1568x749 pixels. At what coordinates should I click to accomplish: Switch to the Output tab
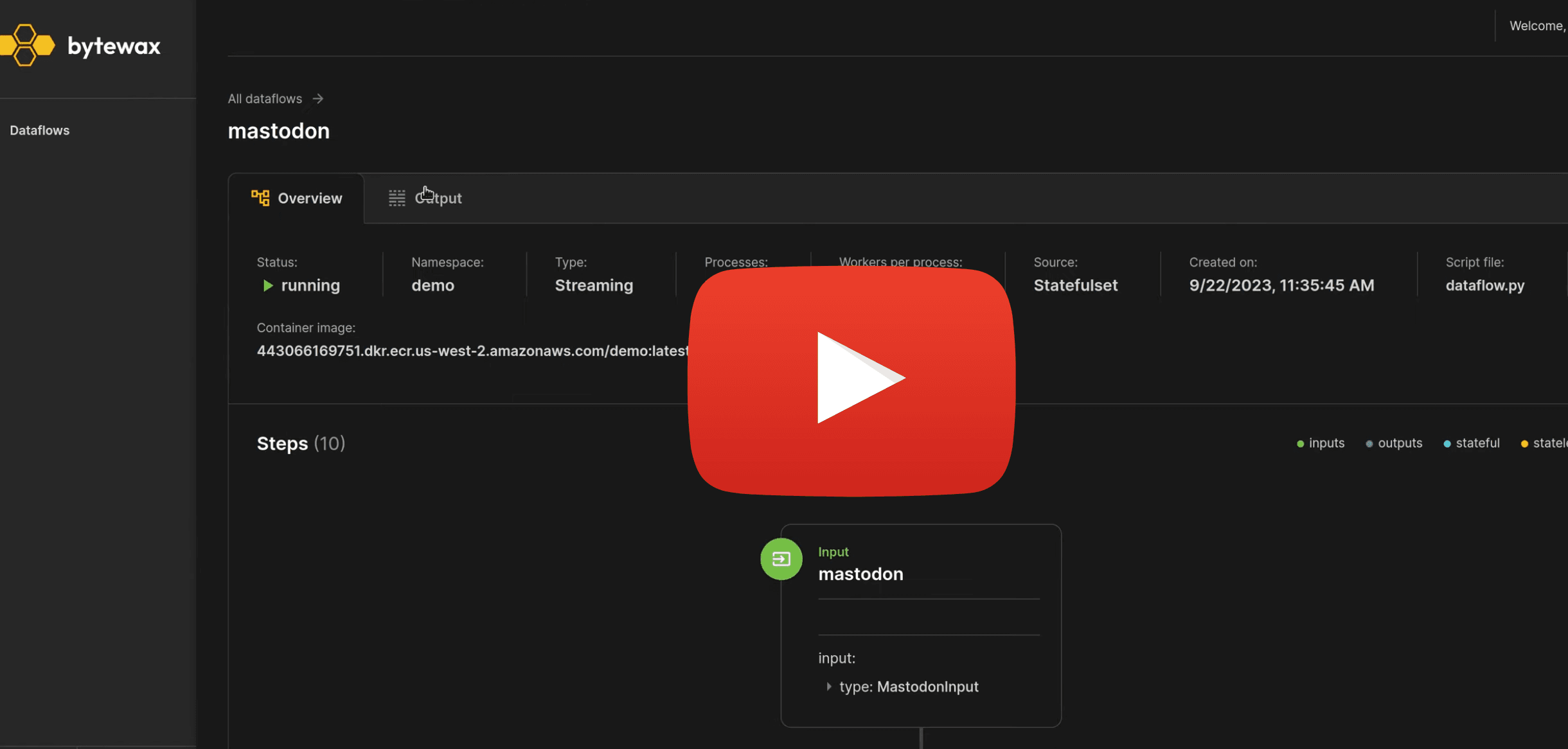click(438, 198)
